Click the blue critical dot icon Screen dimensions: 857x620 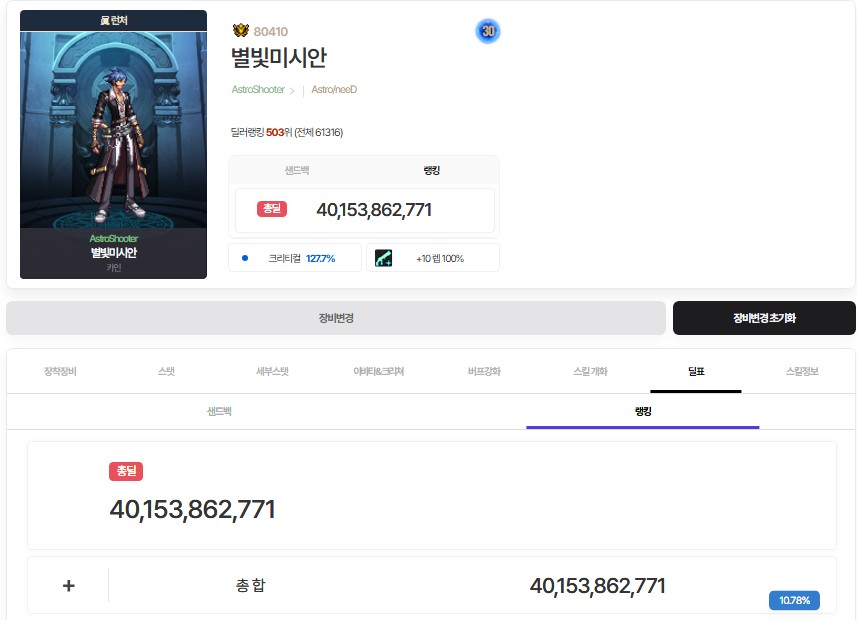[x=245, y=258]
